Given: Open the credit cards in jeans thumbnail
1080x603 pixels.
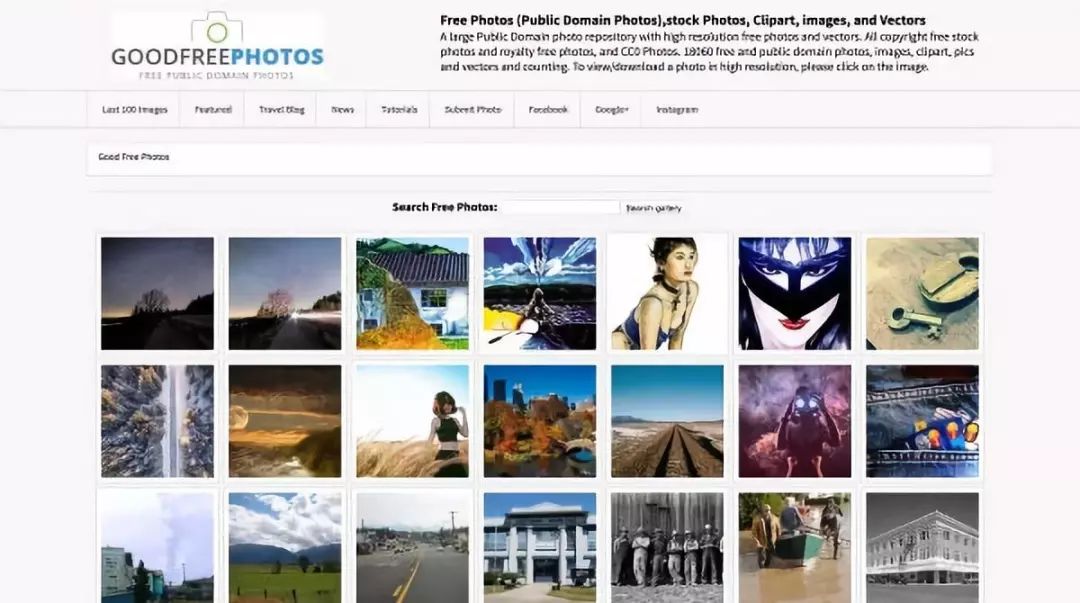Looking at the screenshot, I should point(922,421).
